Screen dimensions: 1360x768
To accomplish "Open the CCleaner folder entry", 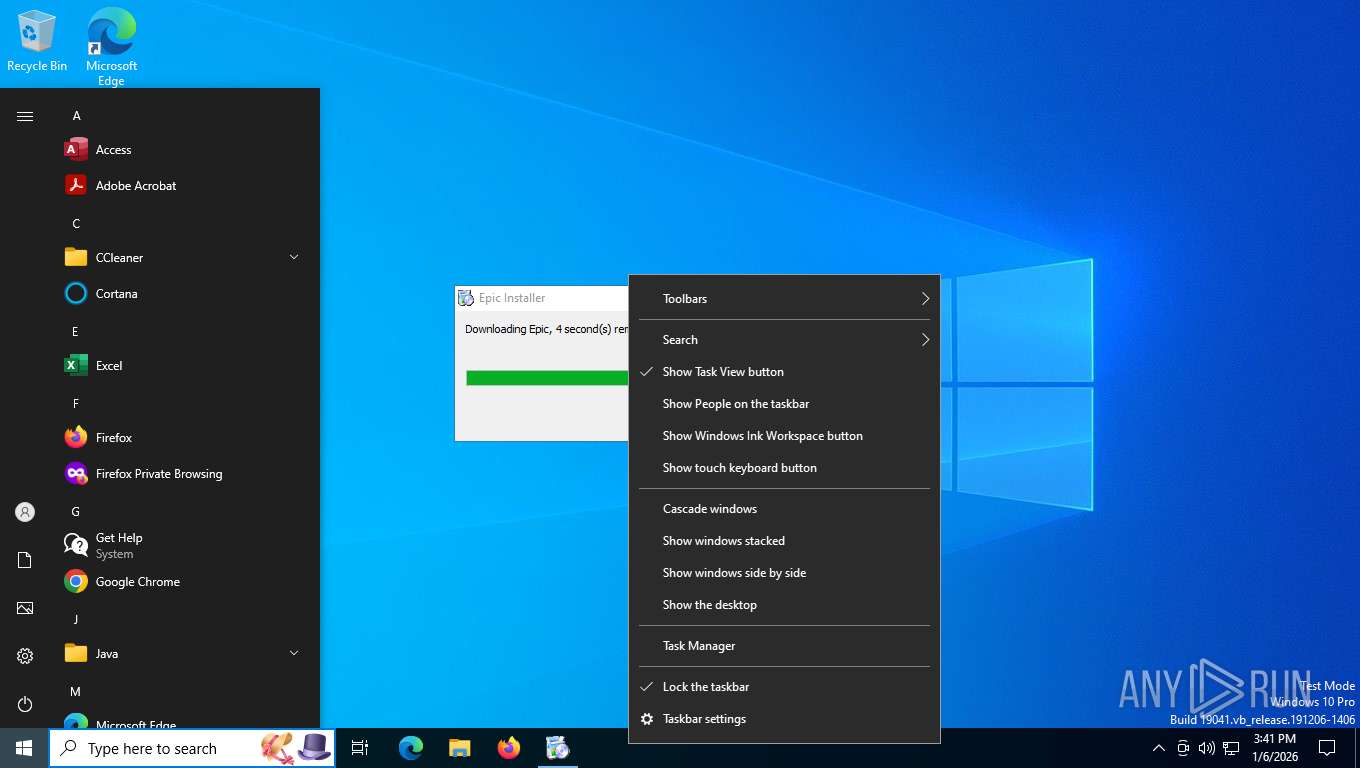I will [184, 258].
